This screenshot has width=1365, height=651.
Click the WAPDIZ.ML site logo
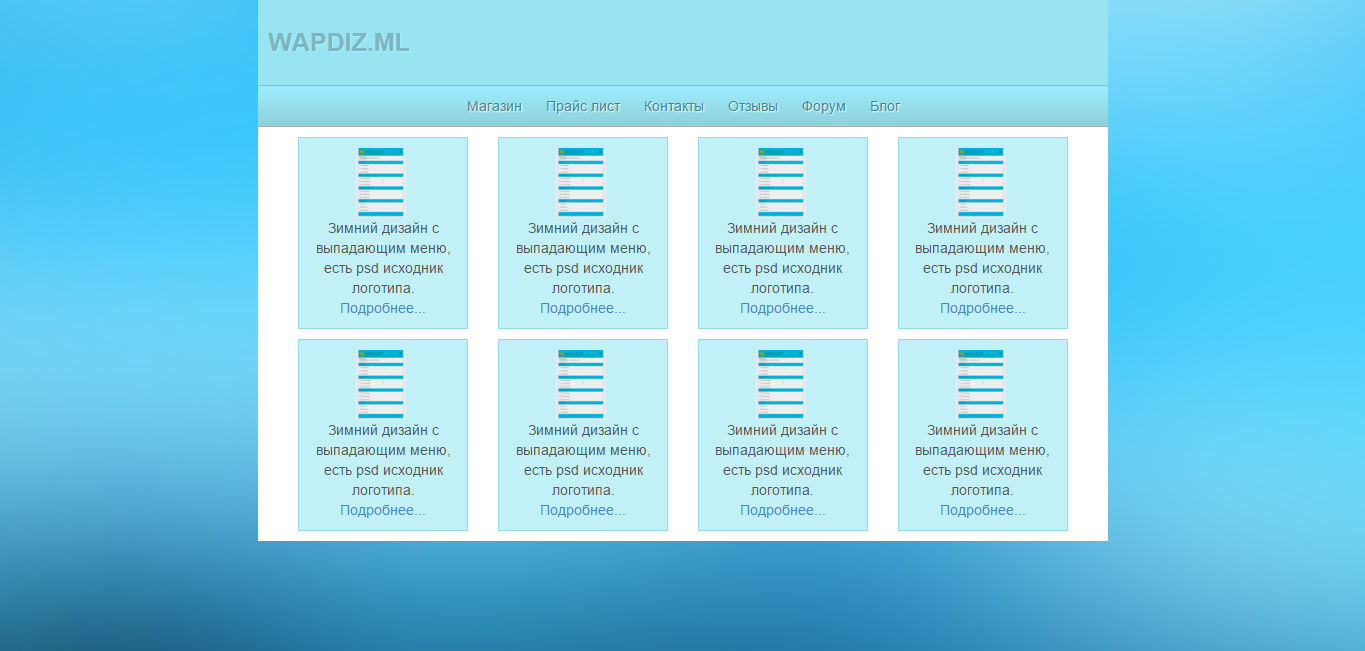(x=338, y=43)
